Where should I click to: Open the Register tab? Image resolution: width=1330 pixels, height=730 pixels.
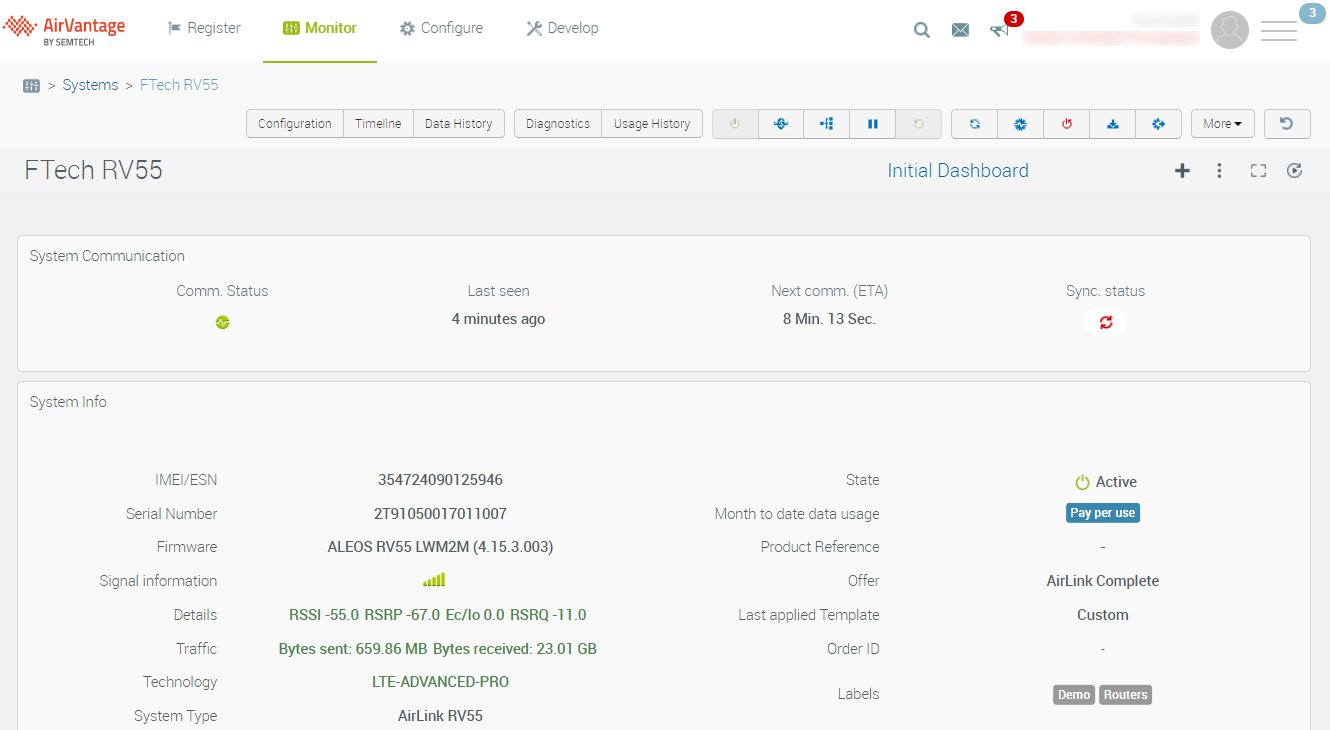[204, 28]
